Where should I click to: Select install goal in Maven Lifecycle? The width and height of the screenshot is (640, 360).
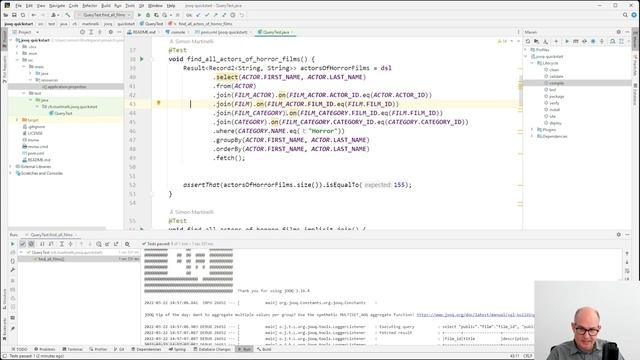tap(554, 109)
